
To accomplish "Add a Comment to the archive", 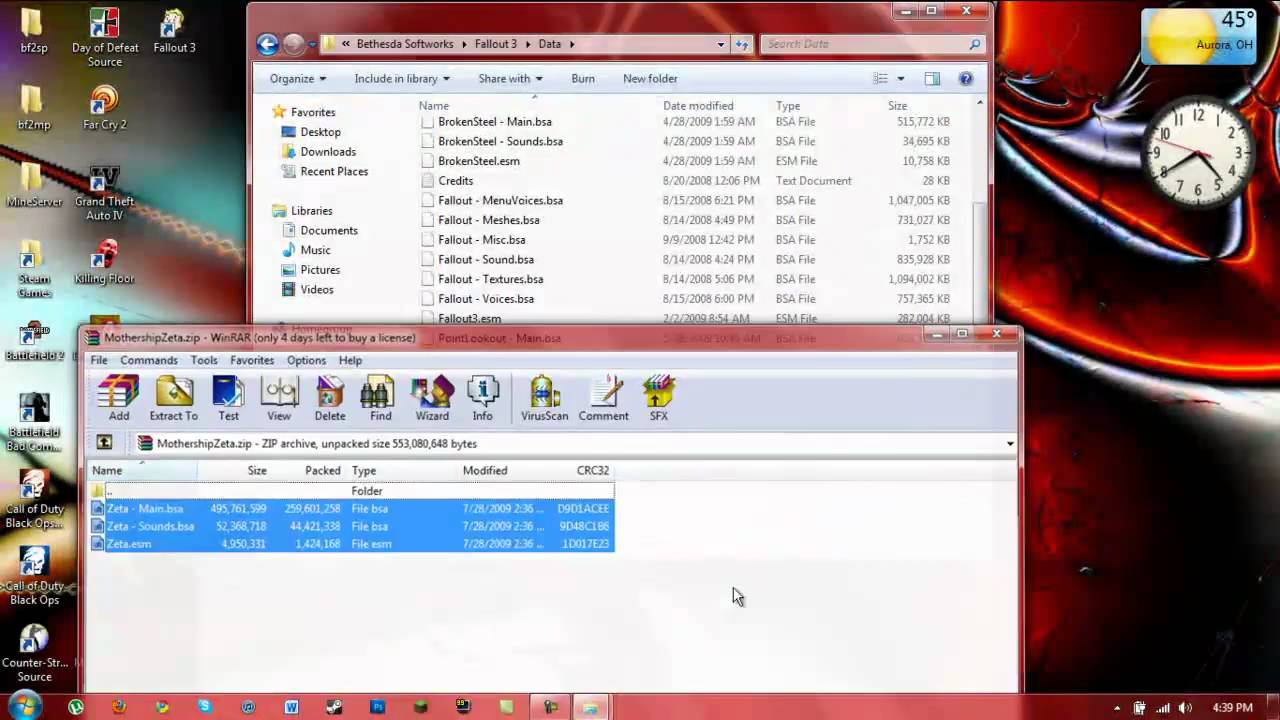I will pyautogui.click(x=603, y=398).
